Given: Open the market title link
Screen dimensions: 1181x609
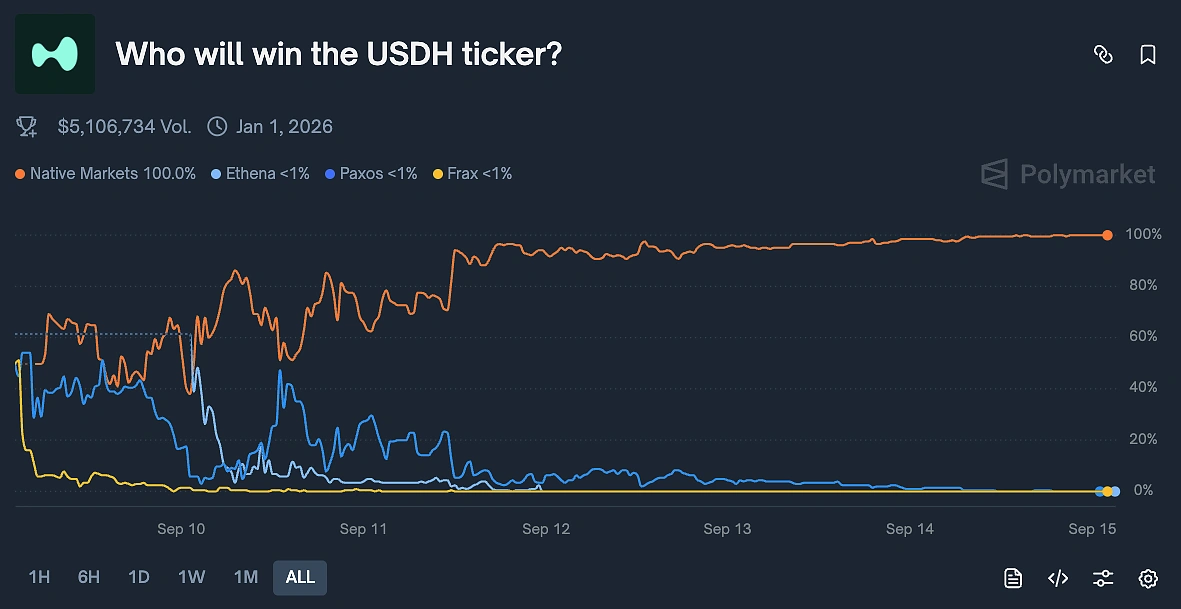Looking at the screenshot, I should click(x=340, y=53).
